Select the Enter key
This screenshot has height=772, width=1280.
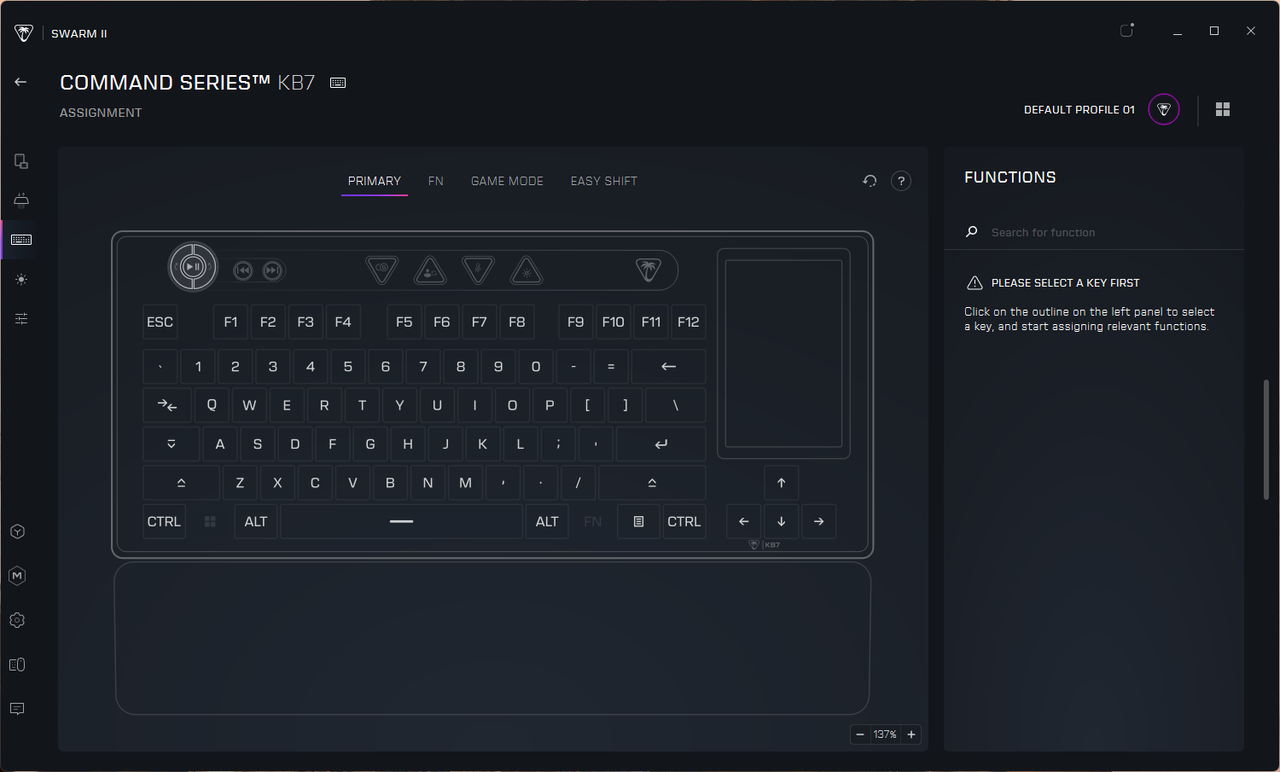[x=661, y=444]
